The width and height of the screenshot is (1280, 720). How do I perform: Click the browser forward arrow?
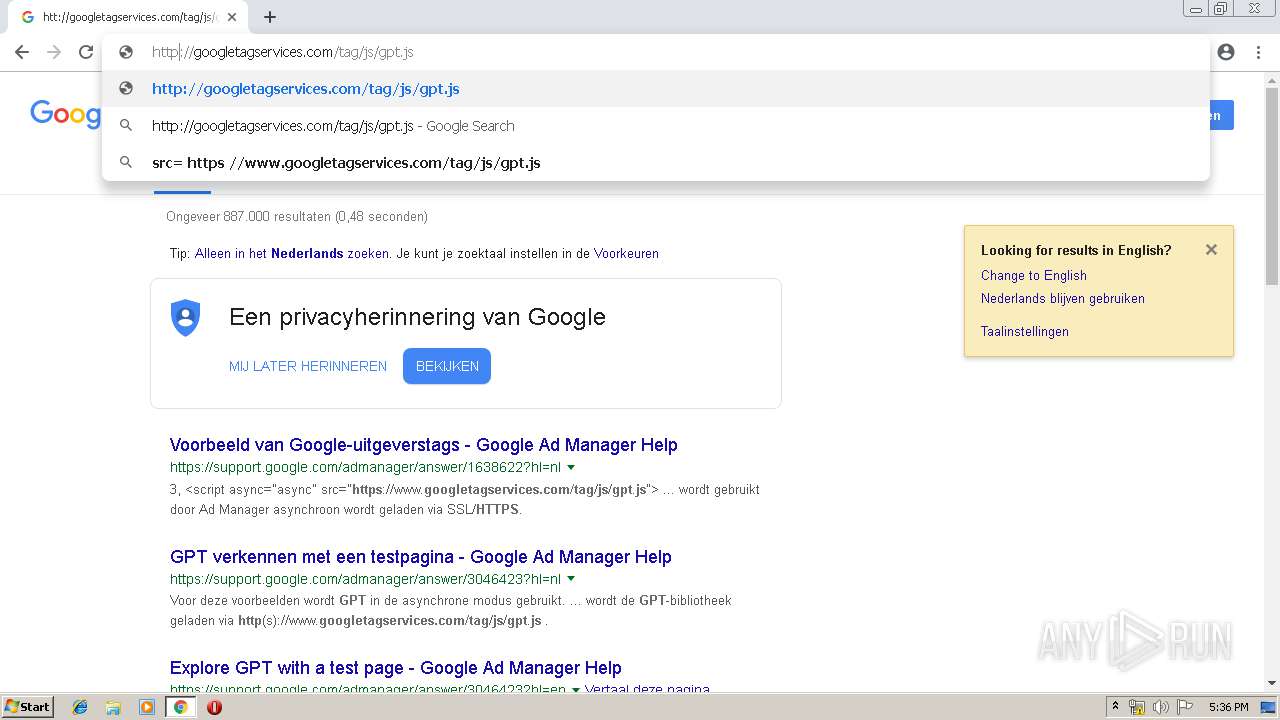[x=54, y=52]
